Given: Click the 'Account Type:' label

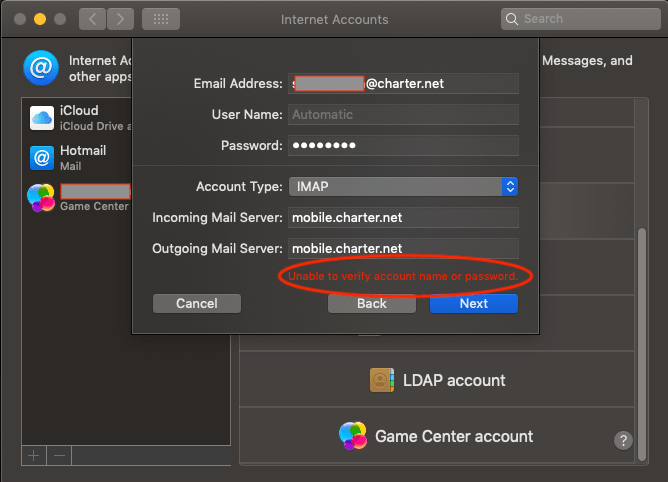Looking at the screenshot, I should 239,187.
